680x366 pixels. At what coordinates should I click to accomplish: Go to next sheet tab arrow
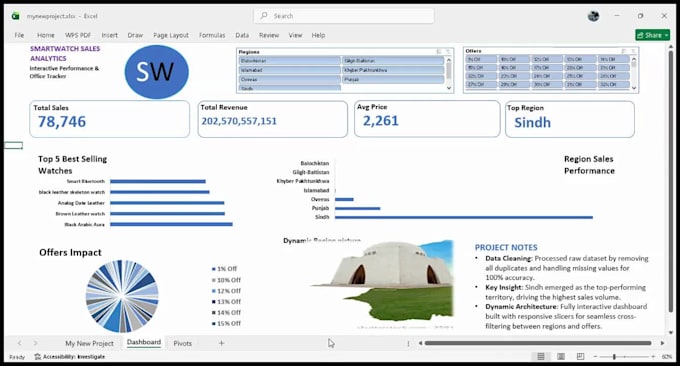click(x=36, y=343)
